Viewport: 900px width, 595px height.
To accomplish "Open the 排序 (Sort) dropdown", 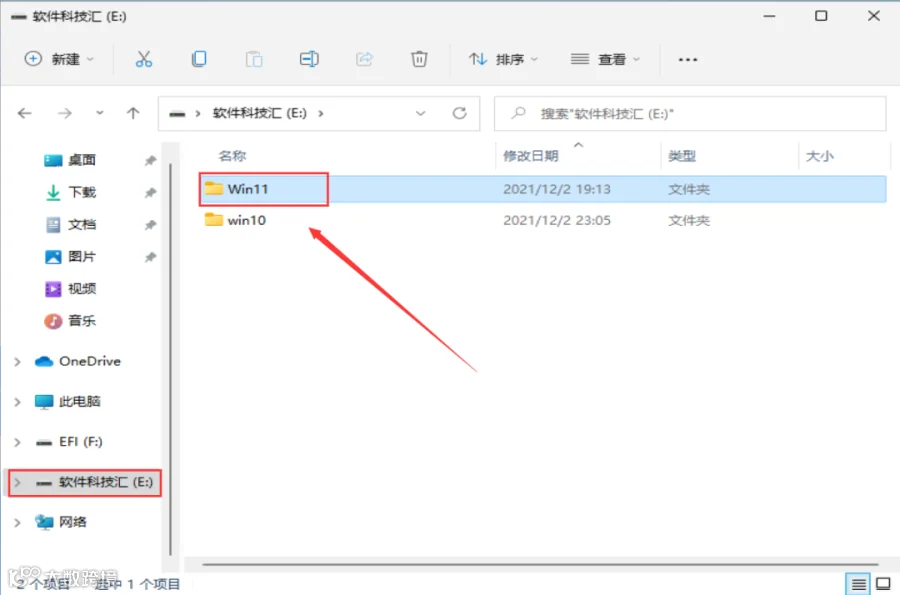I will tap(503, 59).
